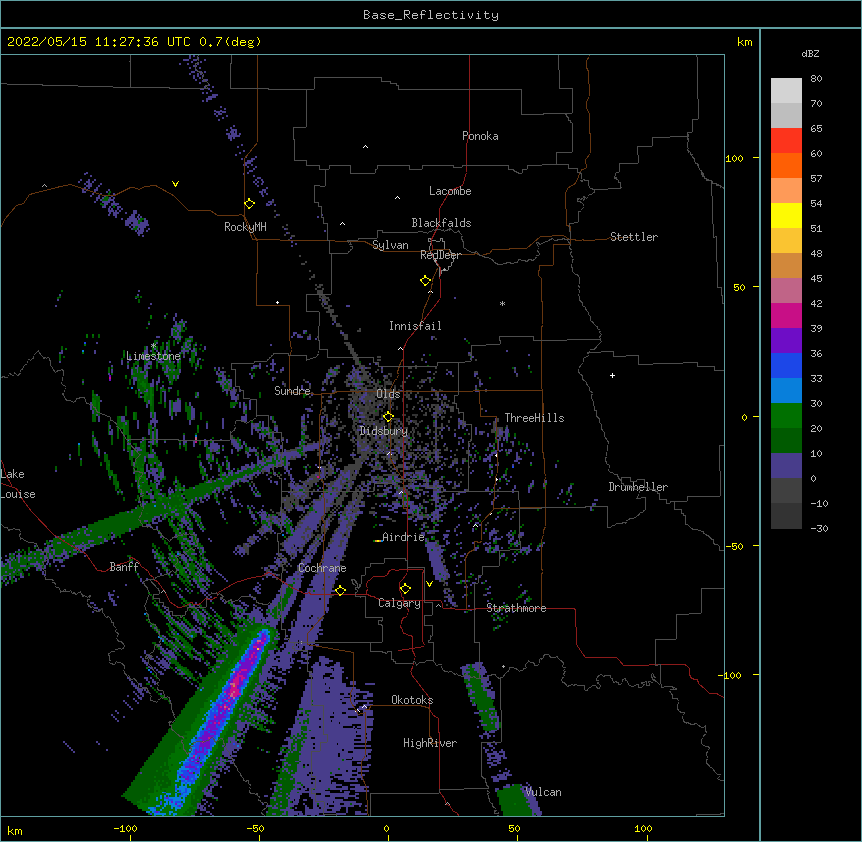This screenshot has height=842, width=862.
Task: Click the Banff label
Action: [x=124, y=567]
